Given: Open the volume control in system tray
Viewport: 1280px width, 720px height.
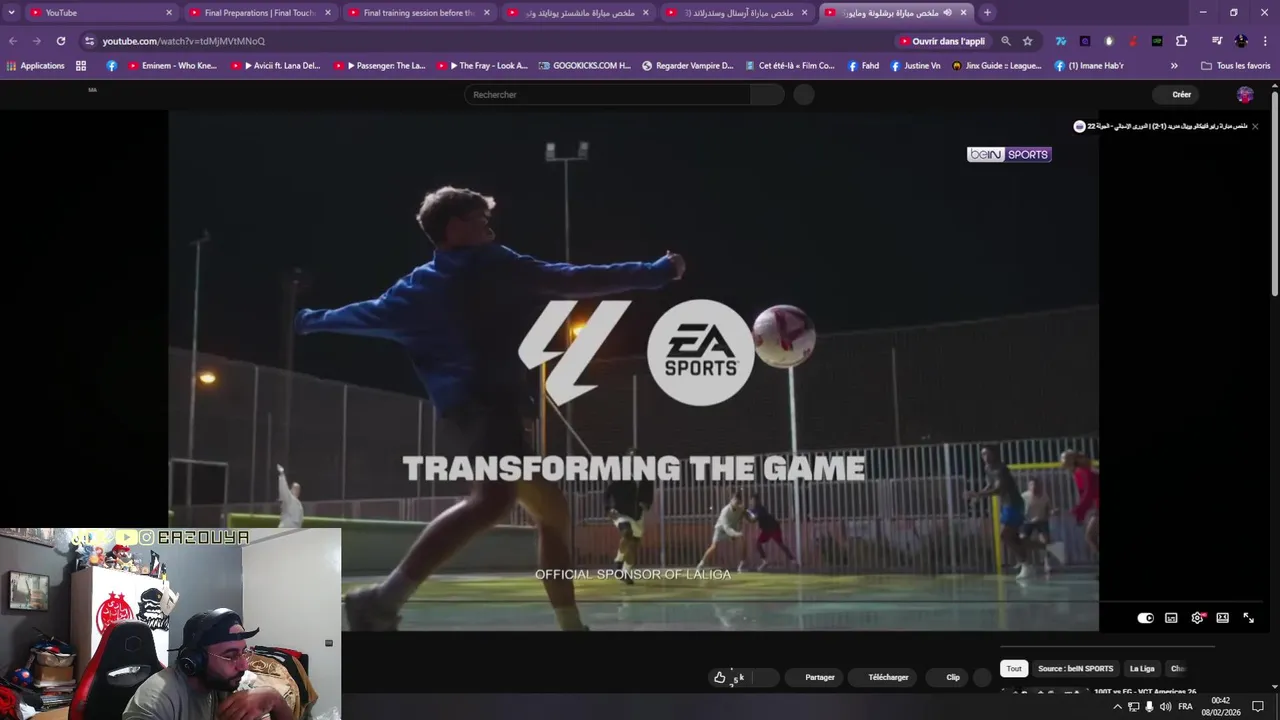Looking at the screenshot, I should [x=1165, y=707].
